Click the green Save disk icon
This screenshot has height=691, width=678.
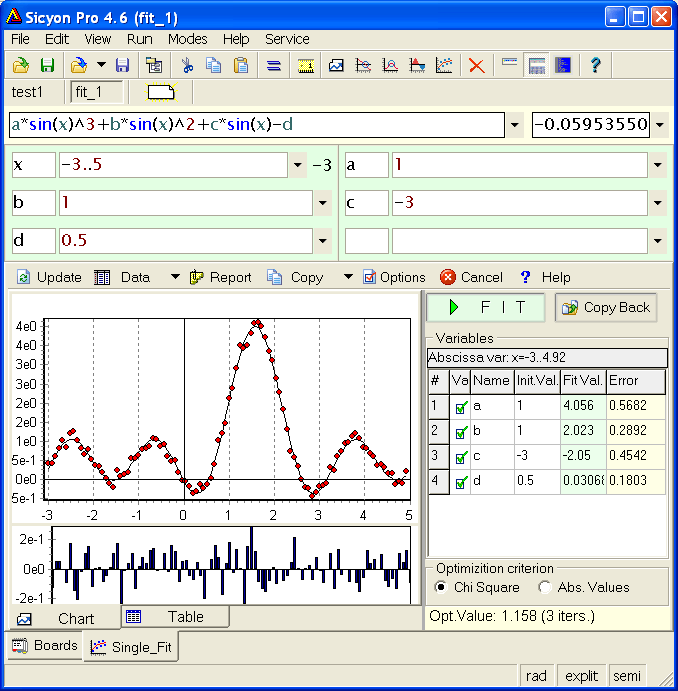(x=47, y=66)
